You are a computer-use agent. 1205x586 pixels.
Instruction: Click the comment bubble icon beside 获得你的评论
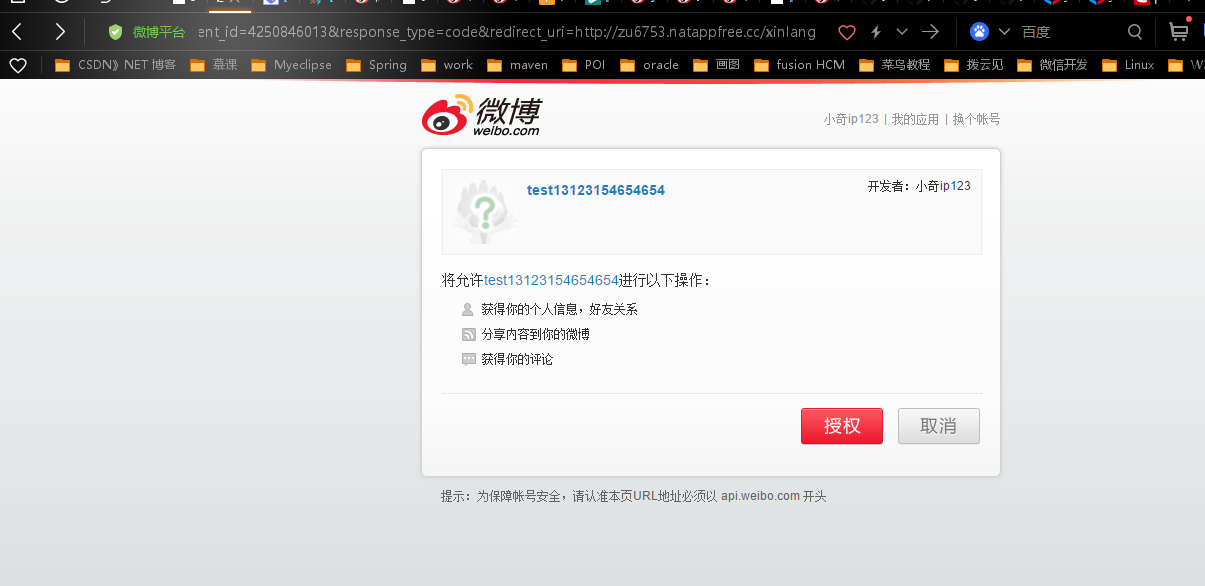468,359
